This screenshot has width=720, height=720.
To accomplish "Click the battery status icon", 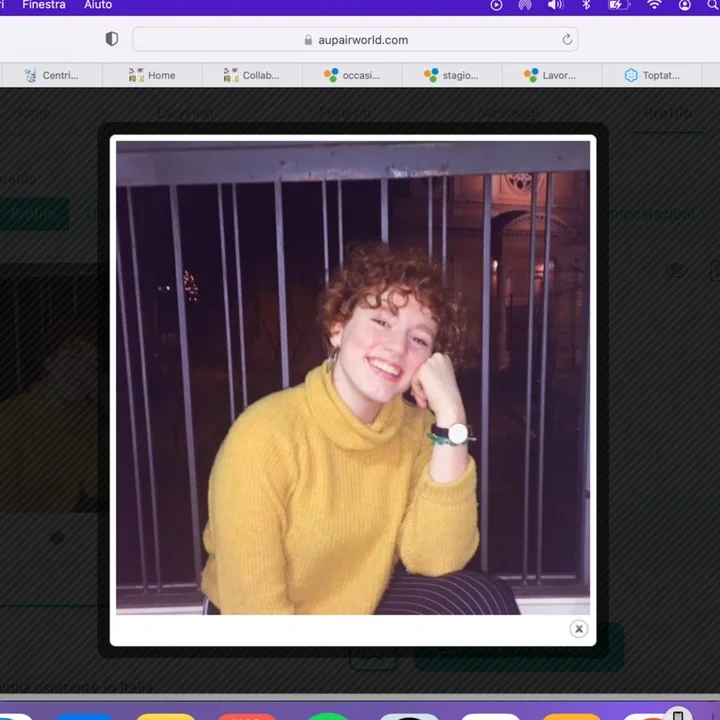I will [619, 5].
